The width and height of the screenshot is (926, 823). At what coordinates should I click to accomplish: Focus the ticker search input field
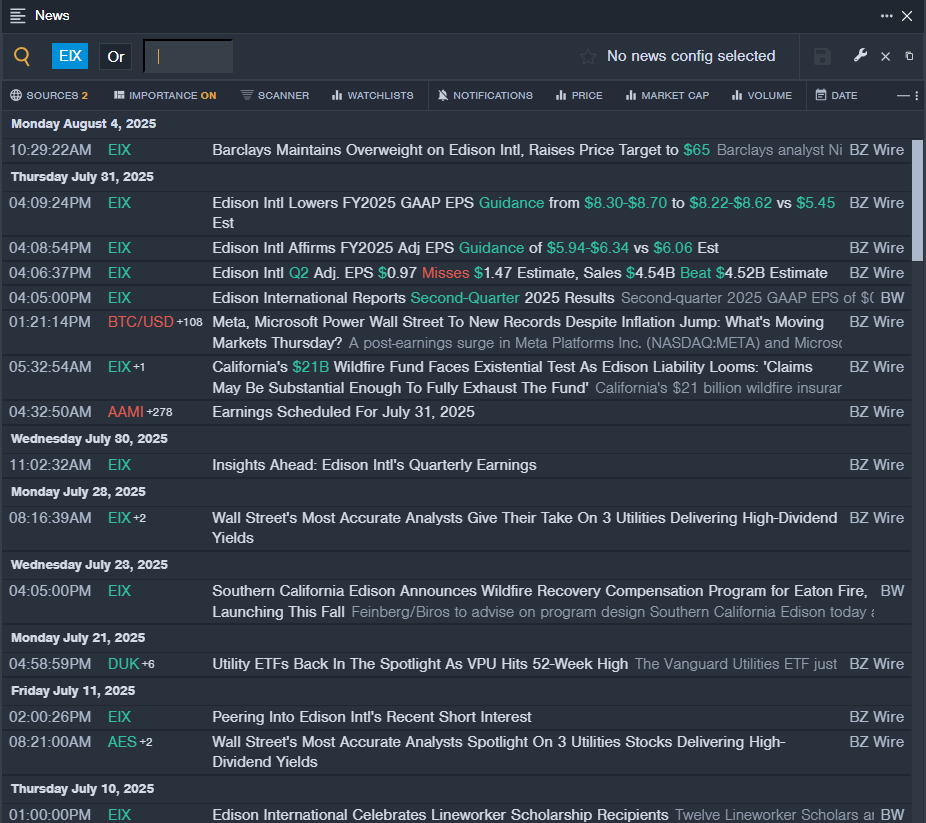188,57
